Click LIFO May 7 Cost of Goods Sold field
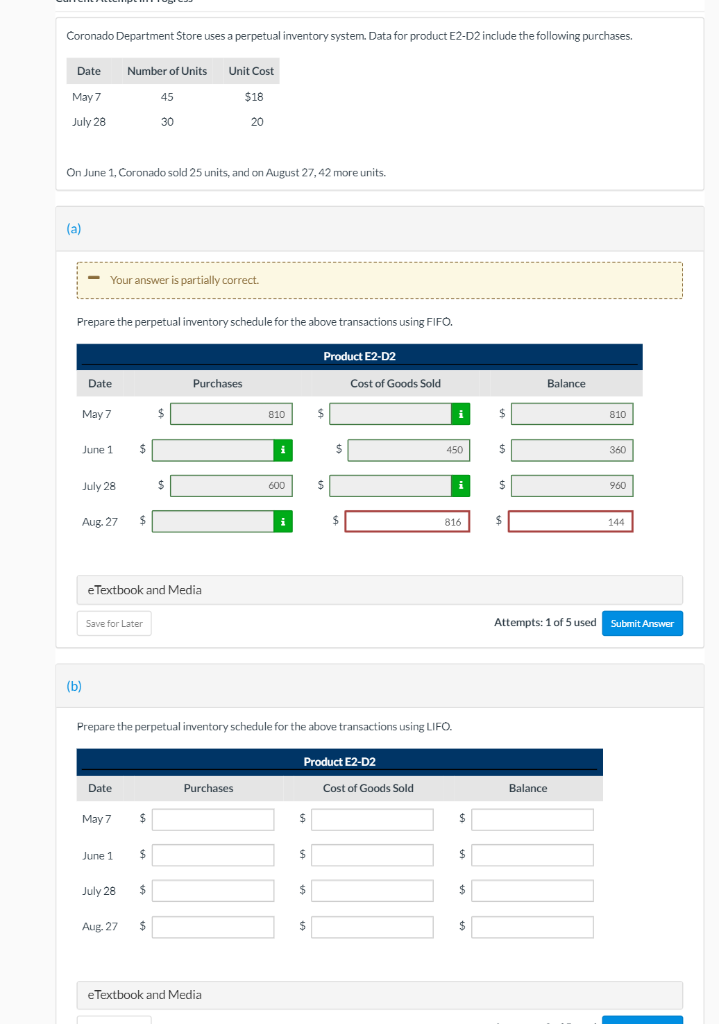The height and width of the screenshot is (1024, 719). 372,820
